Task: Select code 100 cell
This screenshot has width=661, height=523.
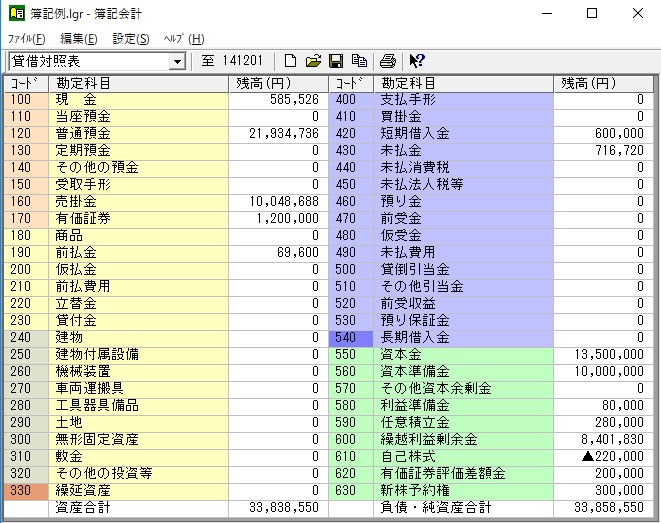Action: tap(27, 100)
